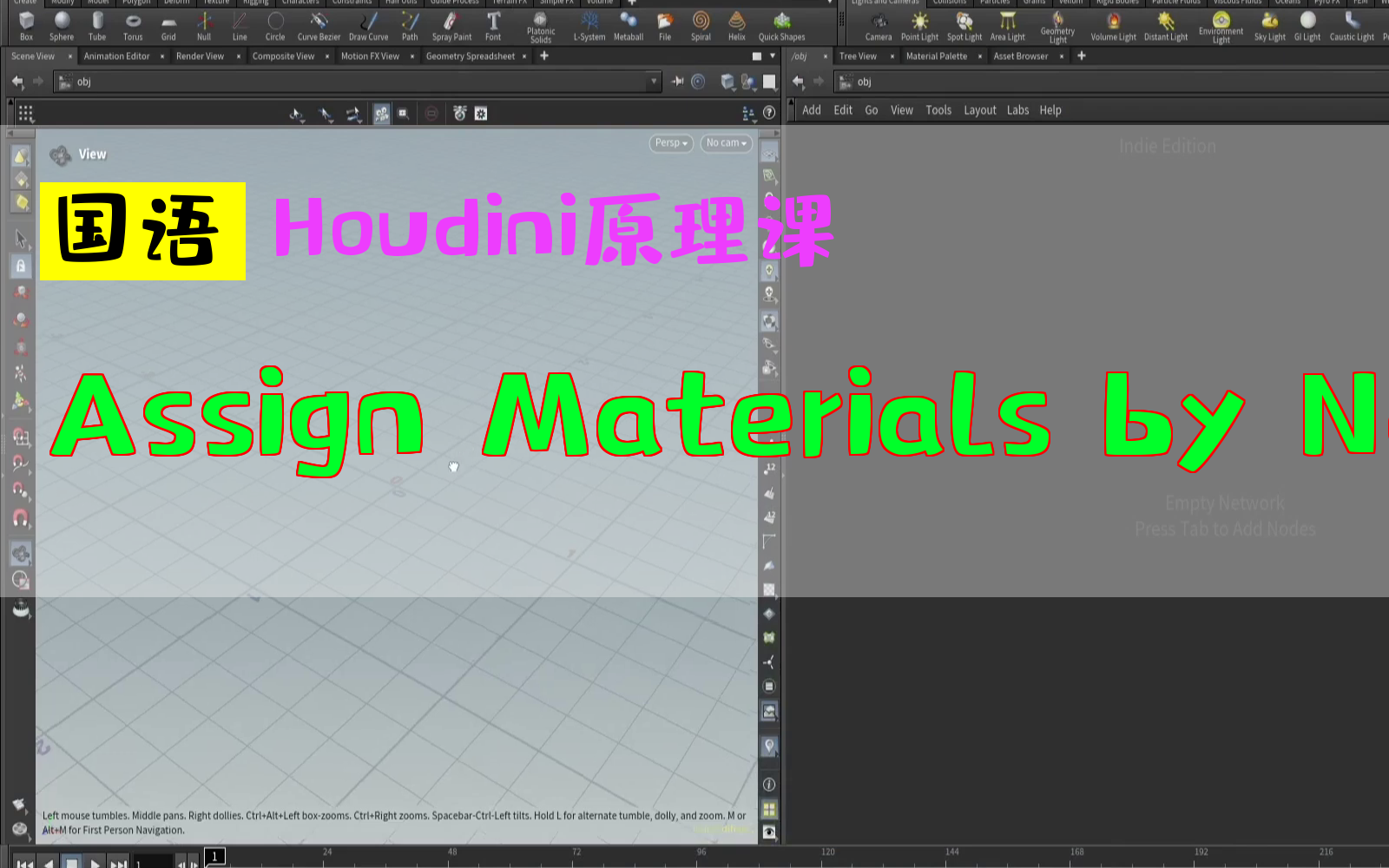Switch to the Animation Editor tab
This screenshot has width=1389, height=868.
tap(117, 56)
